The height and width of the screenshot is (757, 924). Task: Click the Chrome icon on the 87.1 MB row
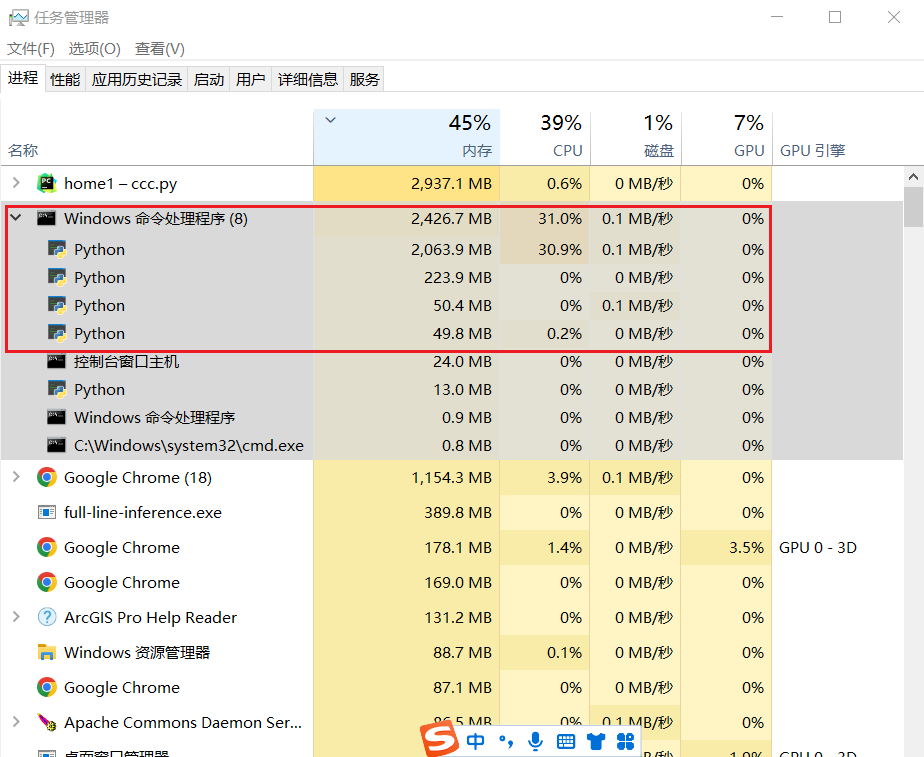(47, 687)
